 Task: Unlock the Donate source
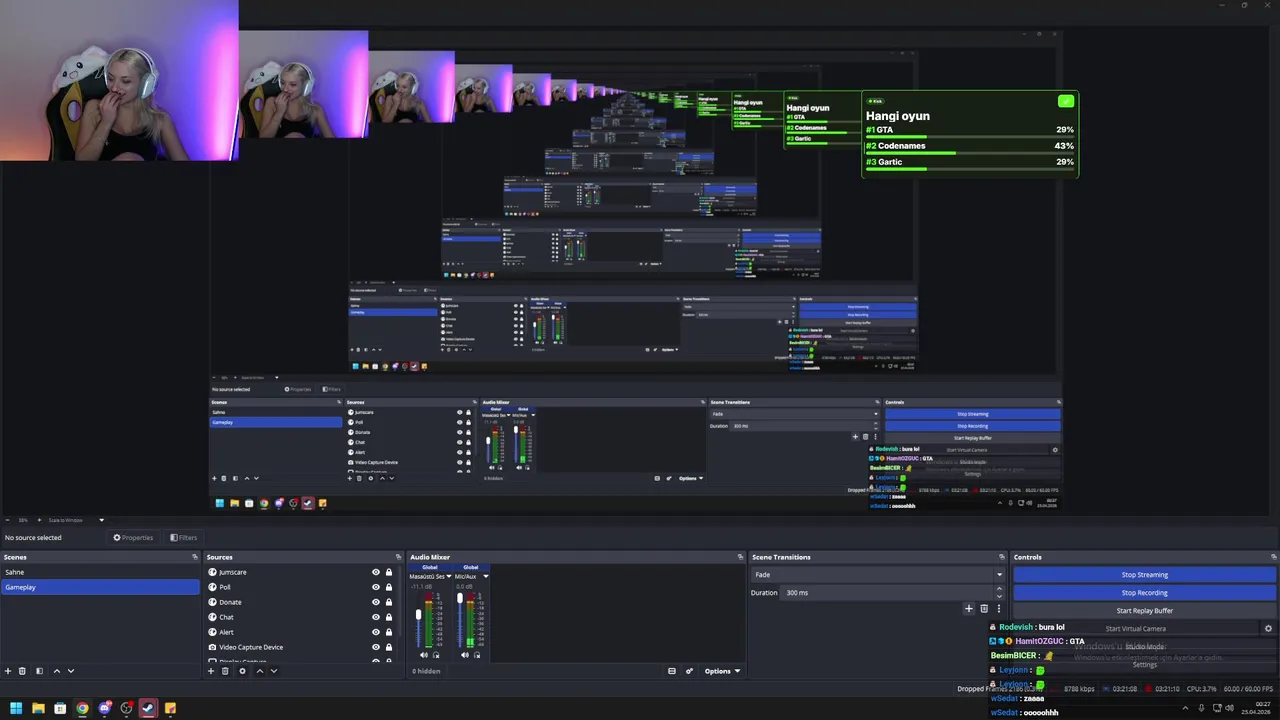coord(389,602)
